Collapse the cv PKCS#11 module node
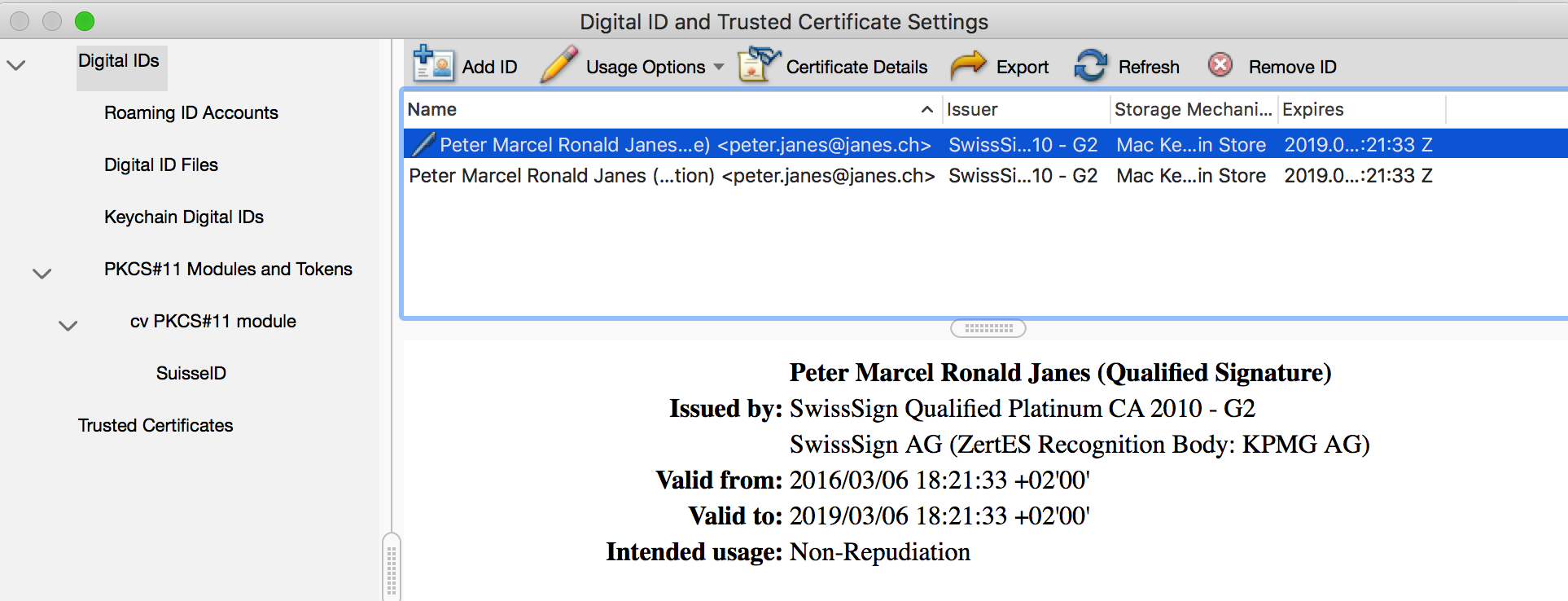 tap(68, 326)
